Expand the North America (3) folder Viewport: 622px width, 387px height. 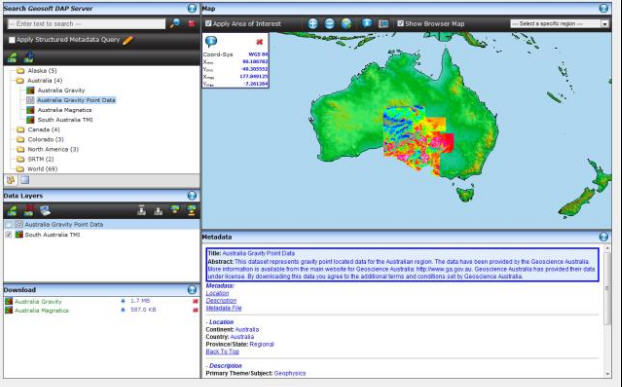click(x=20, y=149)
